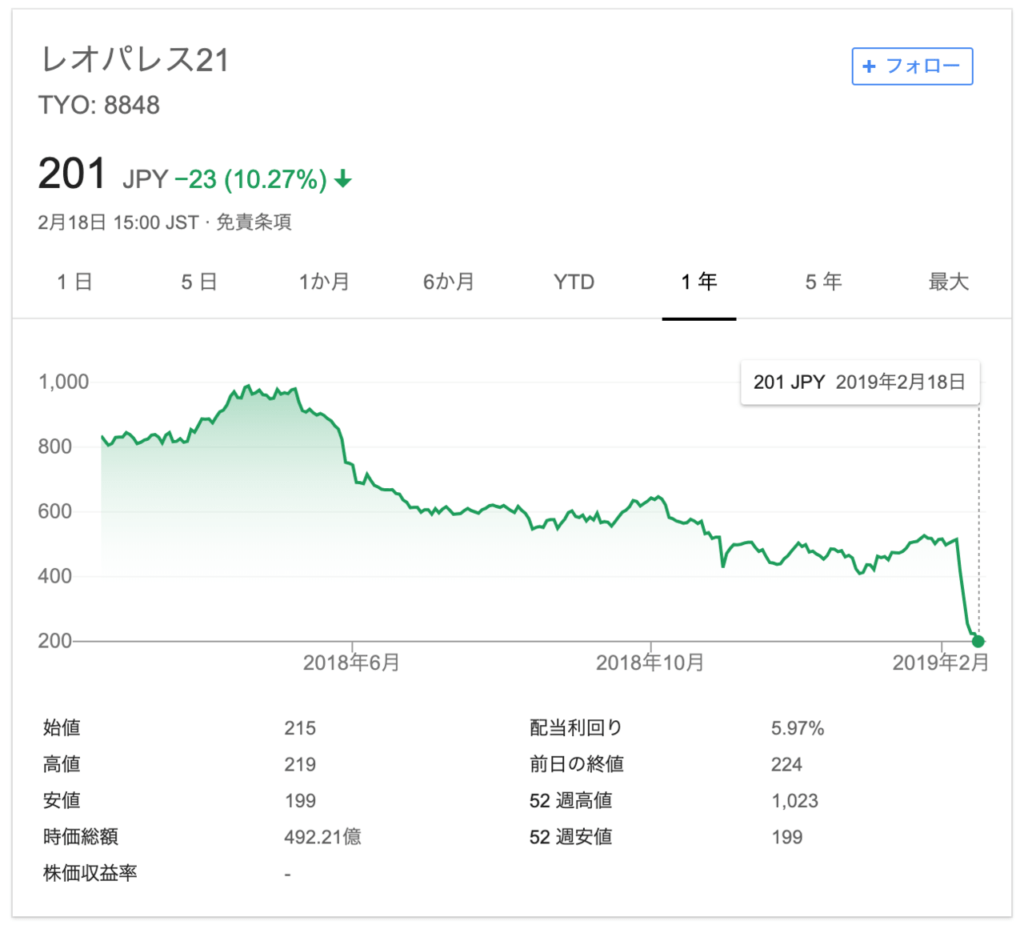Click the TYO: 8848 ticker text
Viewport: 1024px width, 929px height.
point(99,105)
